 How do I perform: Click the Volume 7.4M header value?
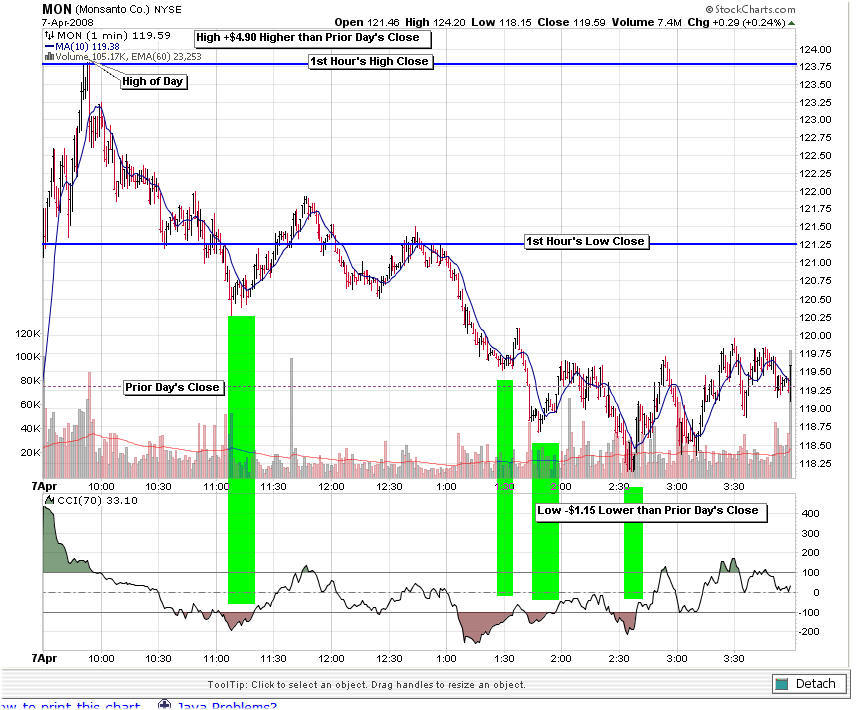point(646,23)
